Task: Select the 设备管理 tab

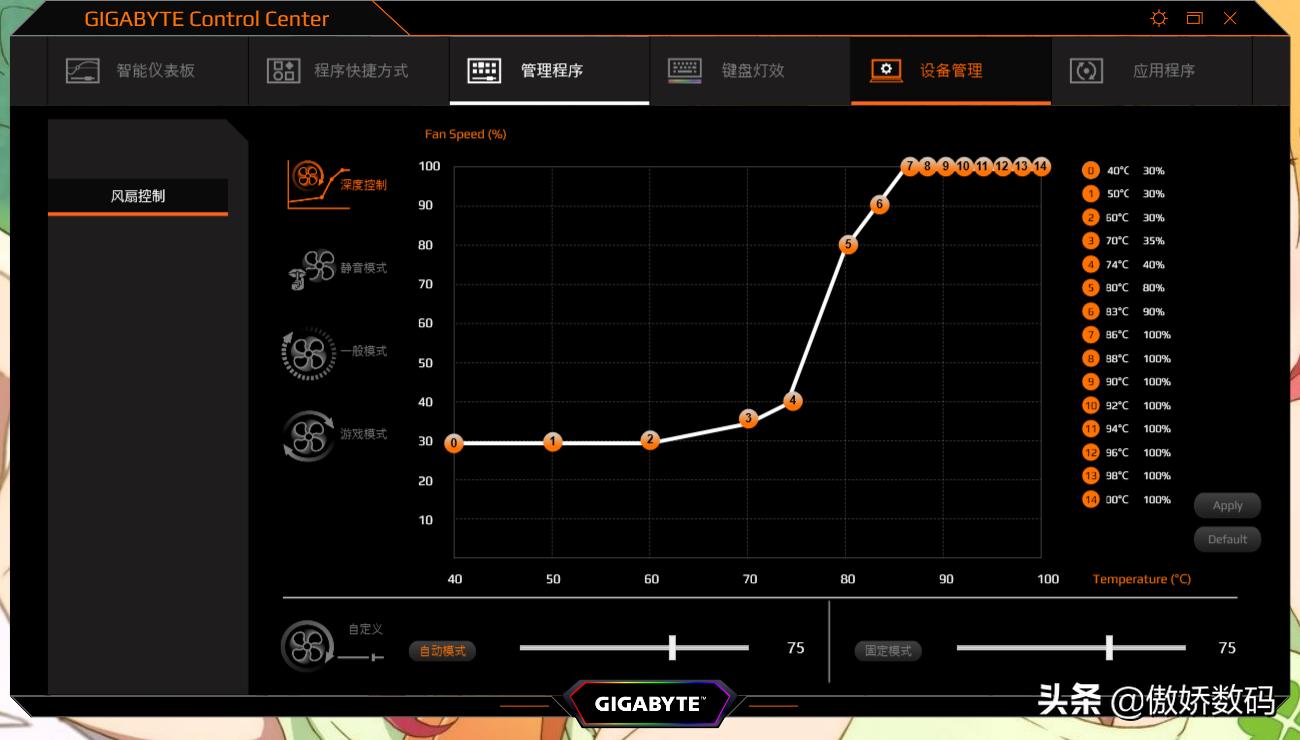Action: pyautogui.click(x=951, y=71)
